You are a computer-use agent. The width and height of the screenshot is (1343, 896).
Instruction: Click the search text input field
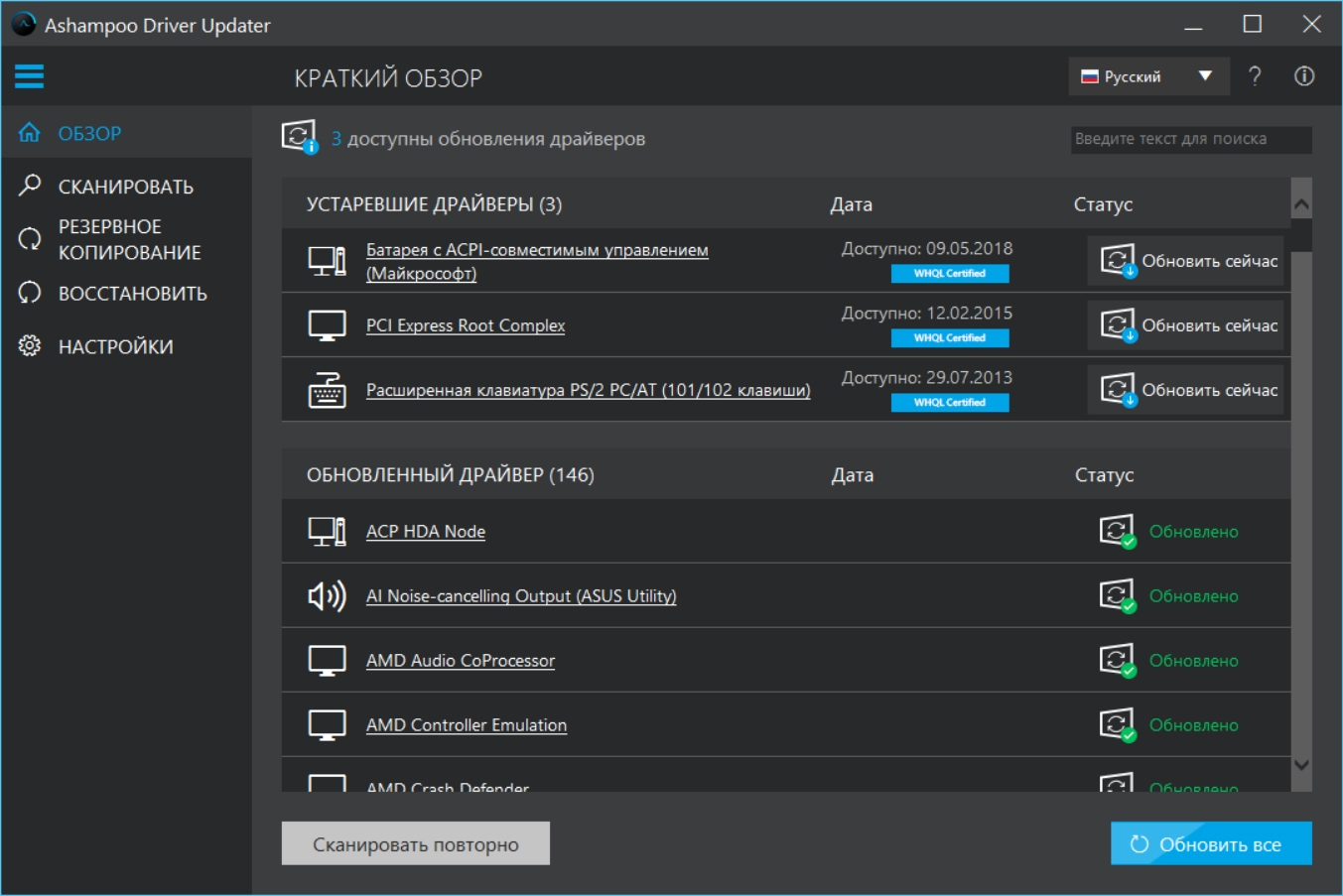pyautogui.click(x=1190, y=139)
